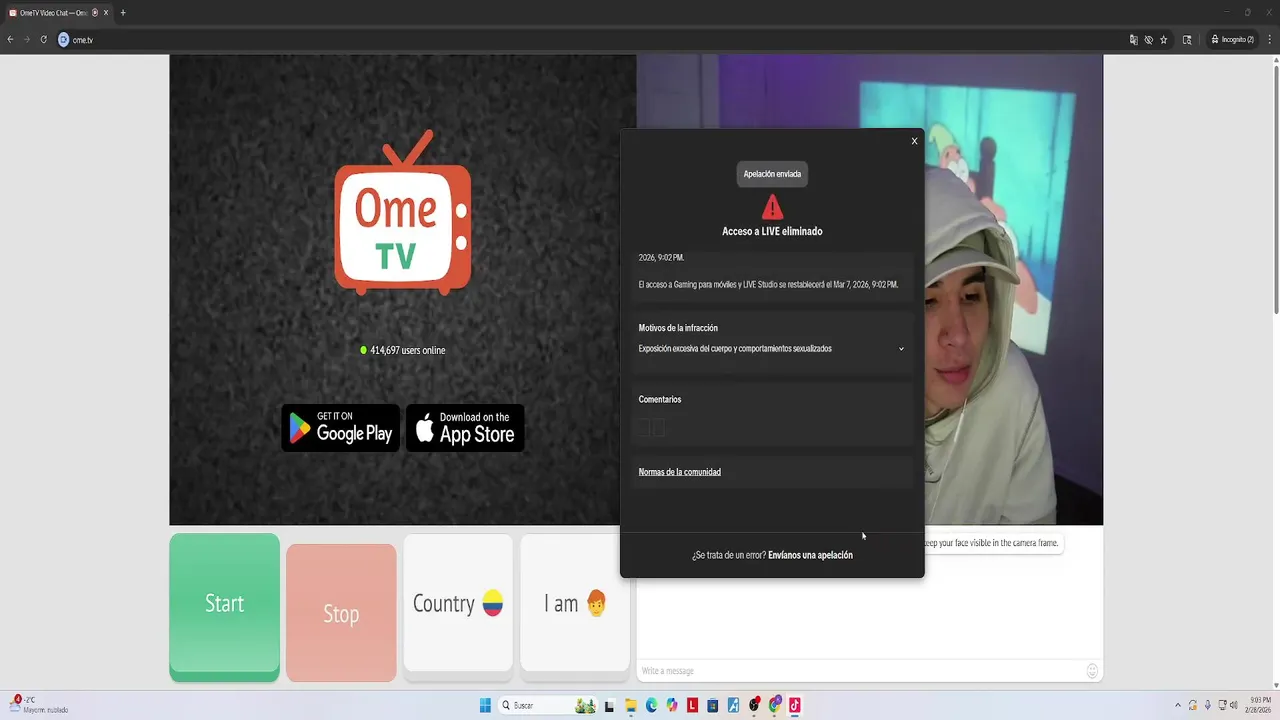Click the weather widget showing -2°C
The image size is (1280, 720).
point(38,705)
